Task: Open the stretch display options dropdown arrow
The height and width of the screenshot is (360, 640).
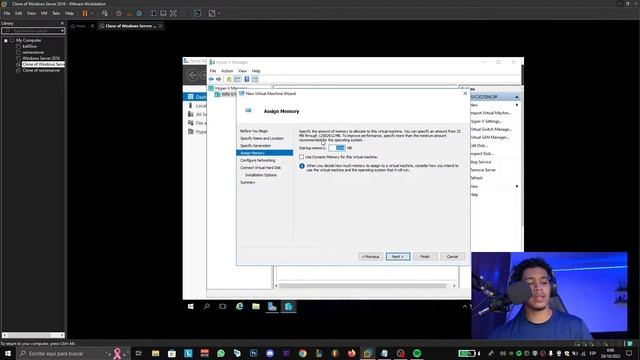Action: click(219, 13)
